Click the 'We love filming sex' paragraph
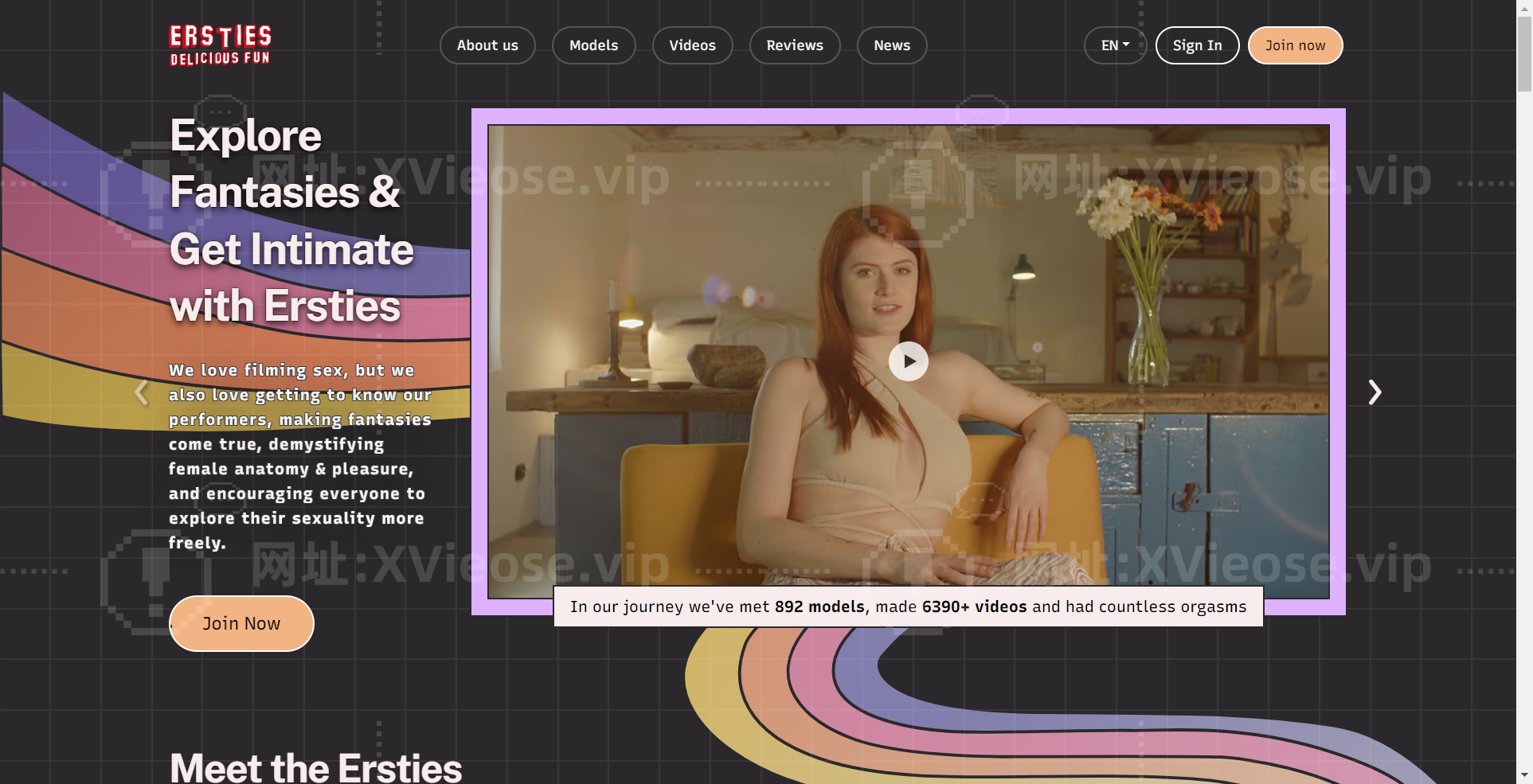Image resolution: width=1533 pixels, height=784 pixels. [299, 456]
